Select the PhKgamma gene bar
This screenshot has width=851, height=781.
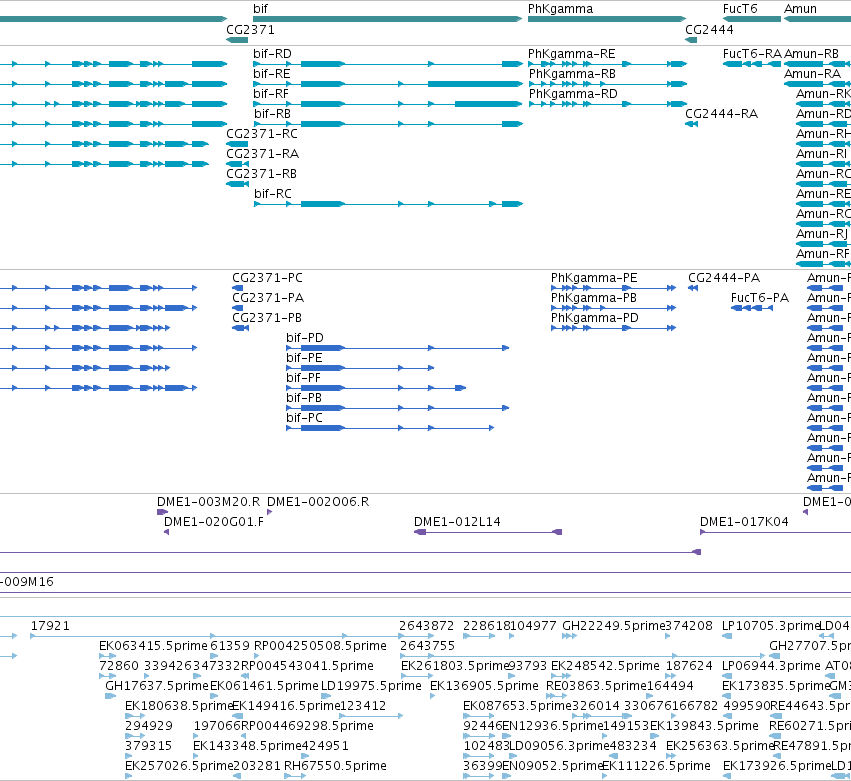click(607, 19)
